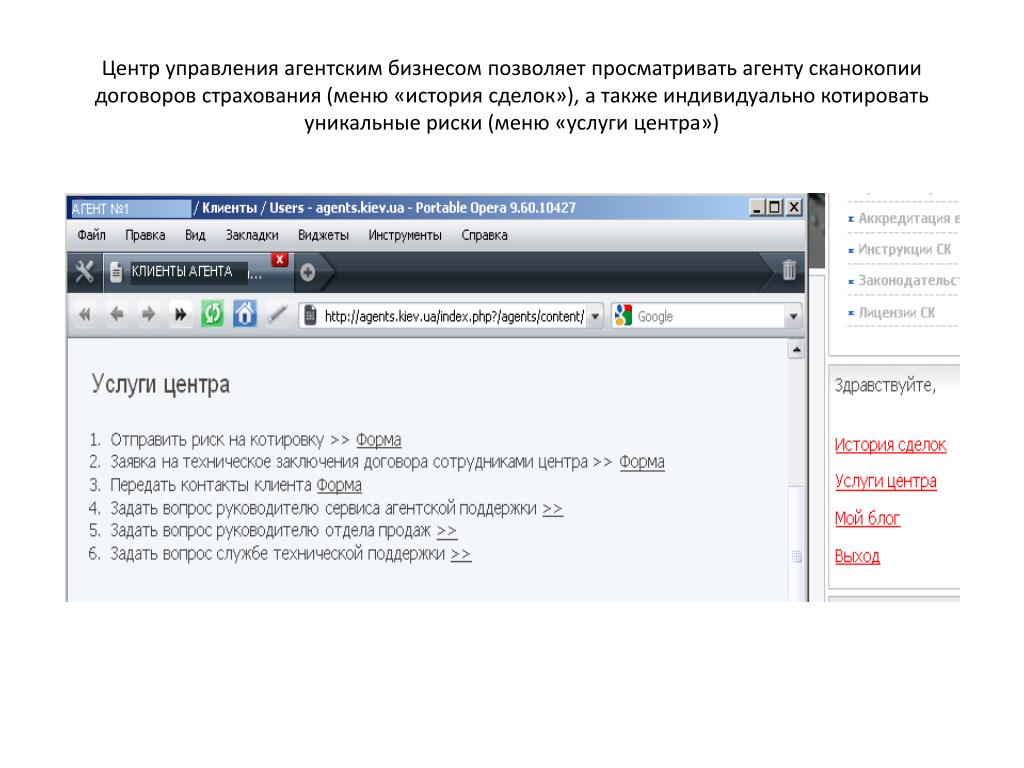This screenshot has width=1024, height=768.
Task: Close the КЛИЕНТЫ АГЕНТА tab with red X
Action: pos(280,260)
